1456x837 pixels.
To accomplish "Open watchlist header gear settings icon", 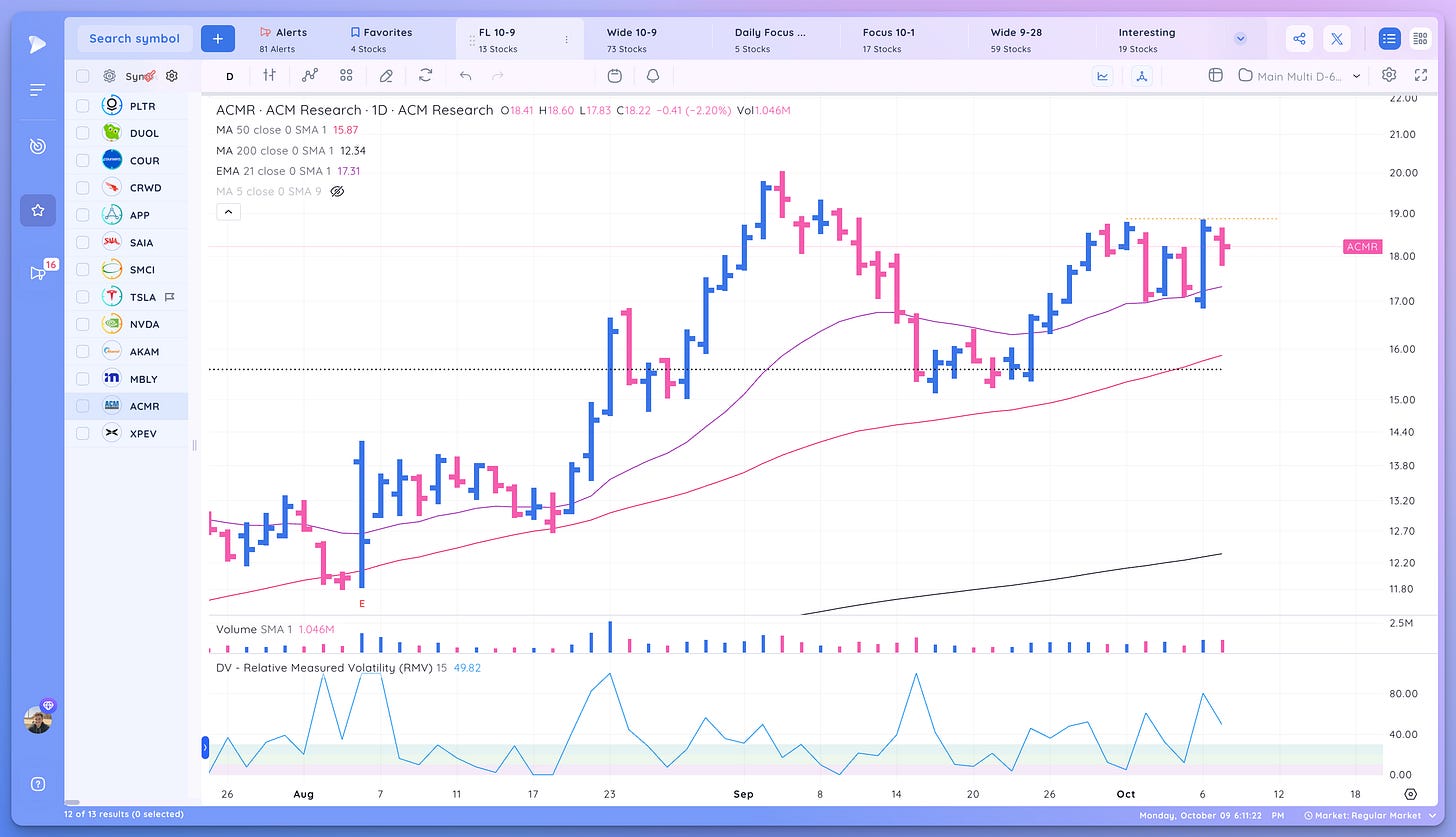I will (x=172, y=76).
